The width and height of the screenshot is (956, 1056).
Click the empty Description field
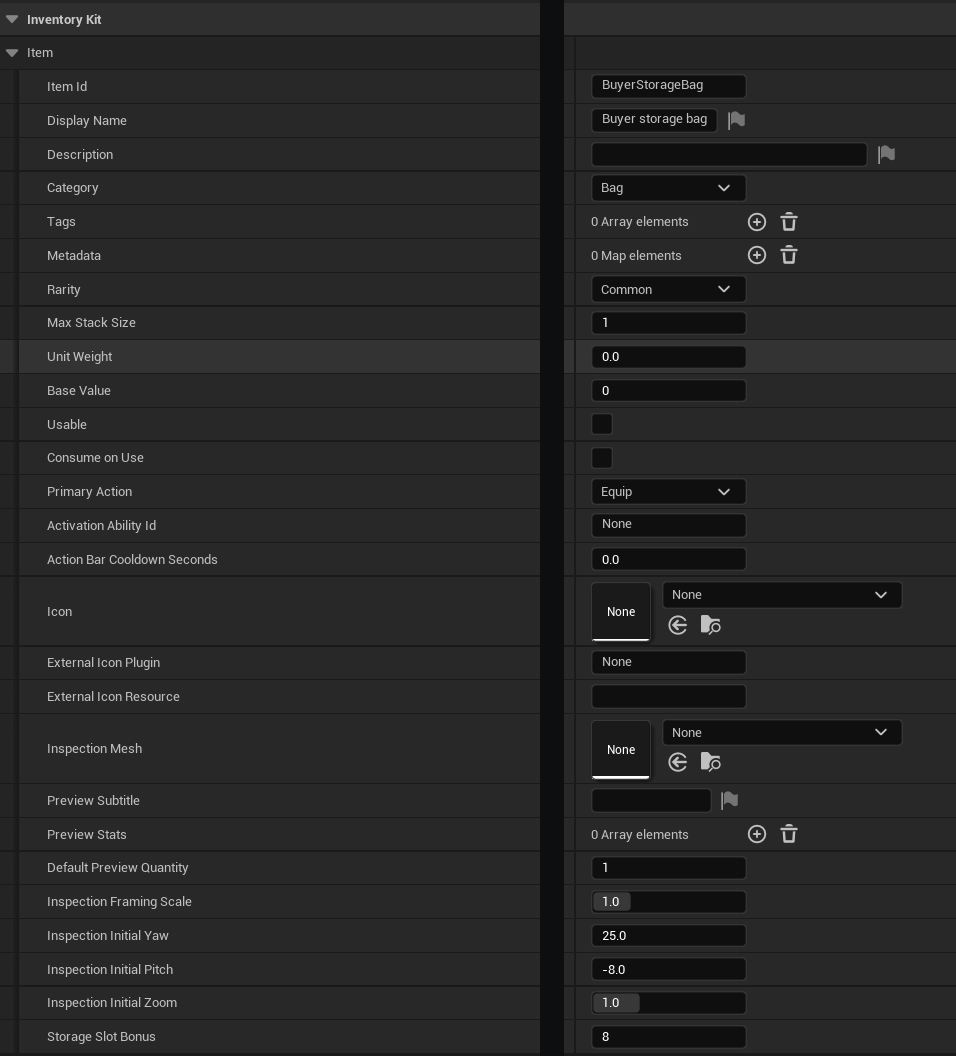click(729, 154)
